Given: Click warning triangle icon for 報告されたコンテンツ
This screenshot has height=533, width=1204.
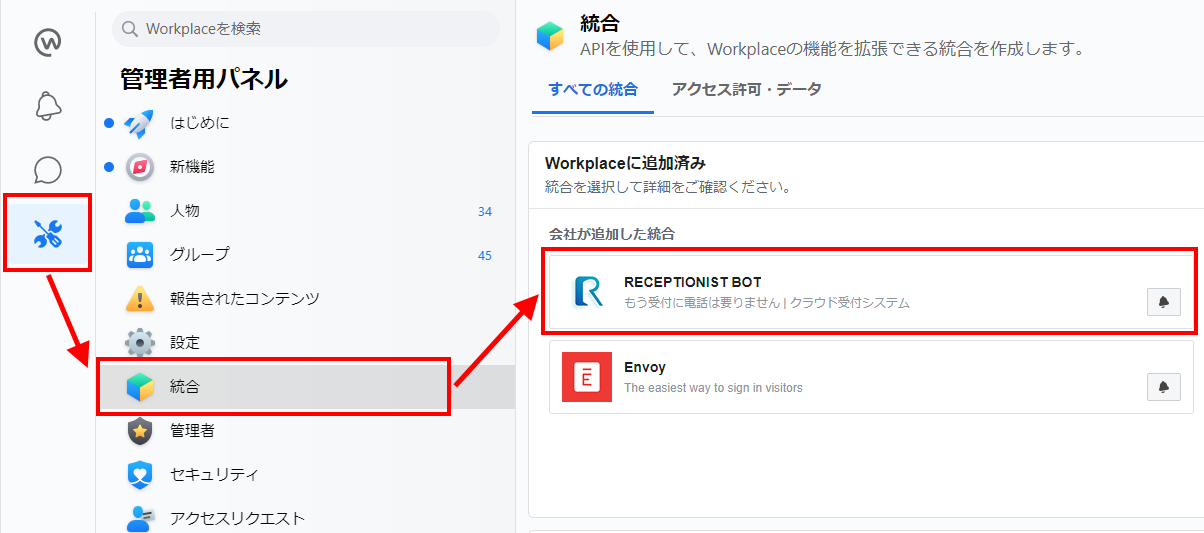Looking at the screenshot, I should tap(140, 299).
